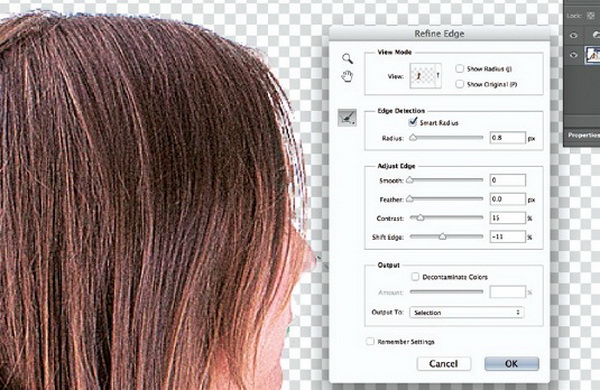Open the View mode thumbnail dropdown

[x=426, y=76]
